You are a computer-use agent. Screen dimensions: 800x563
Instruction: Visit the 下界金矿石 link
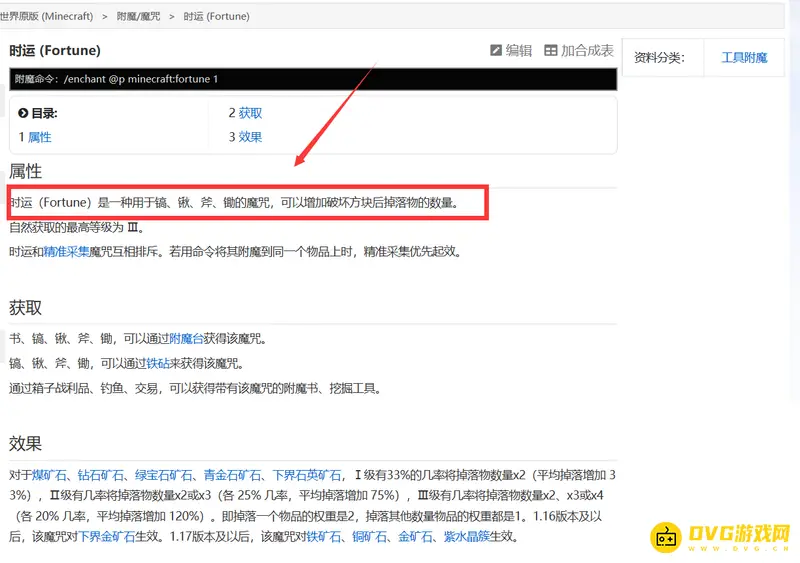pyautogui.click(x=106, y=537)
